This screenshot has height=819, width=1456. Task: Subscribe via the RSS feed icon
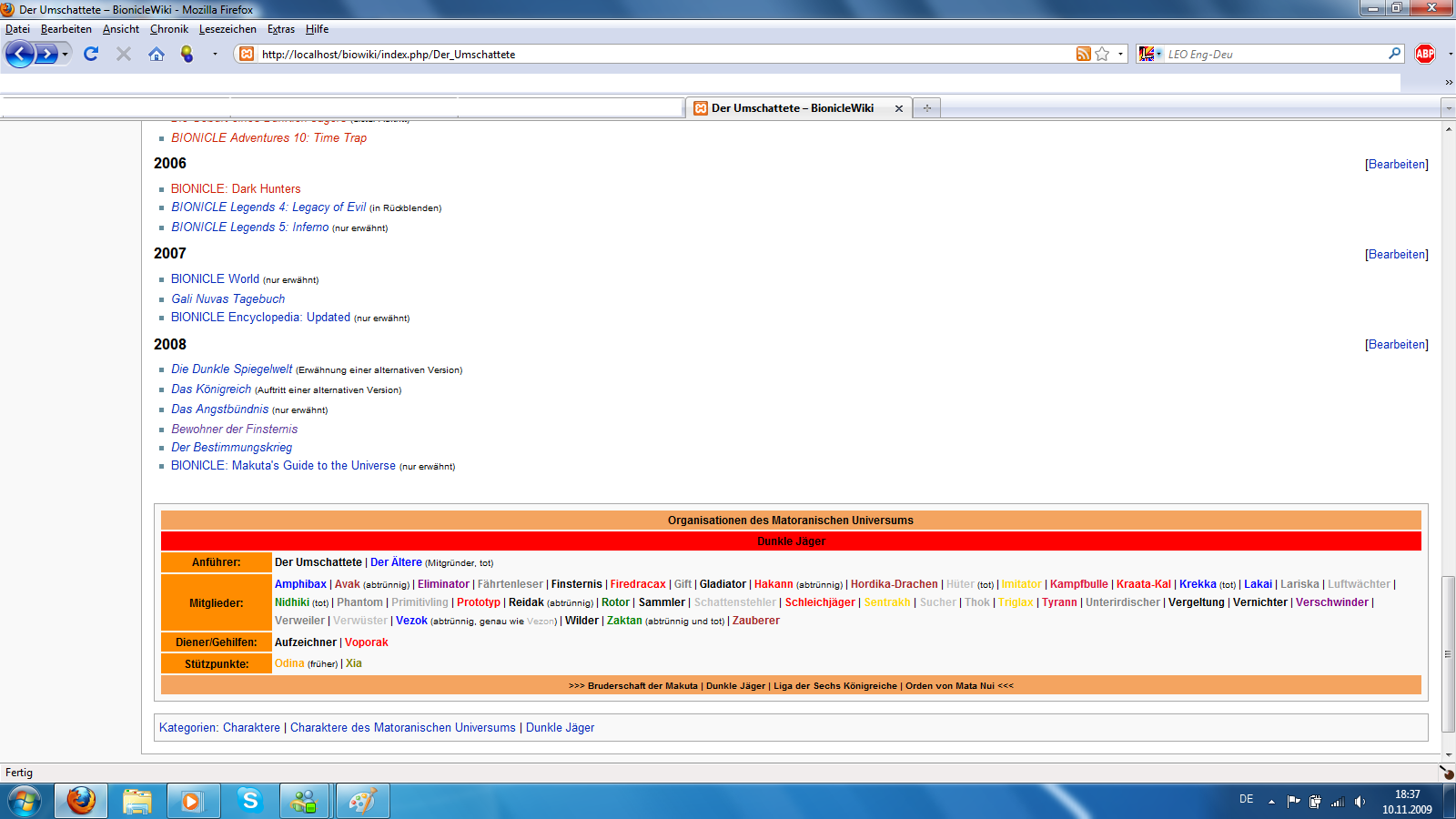tap(1082, 54)
